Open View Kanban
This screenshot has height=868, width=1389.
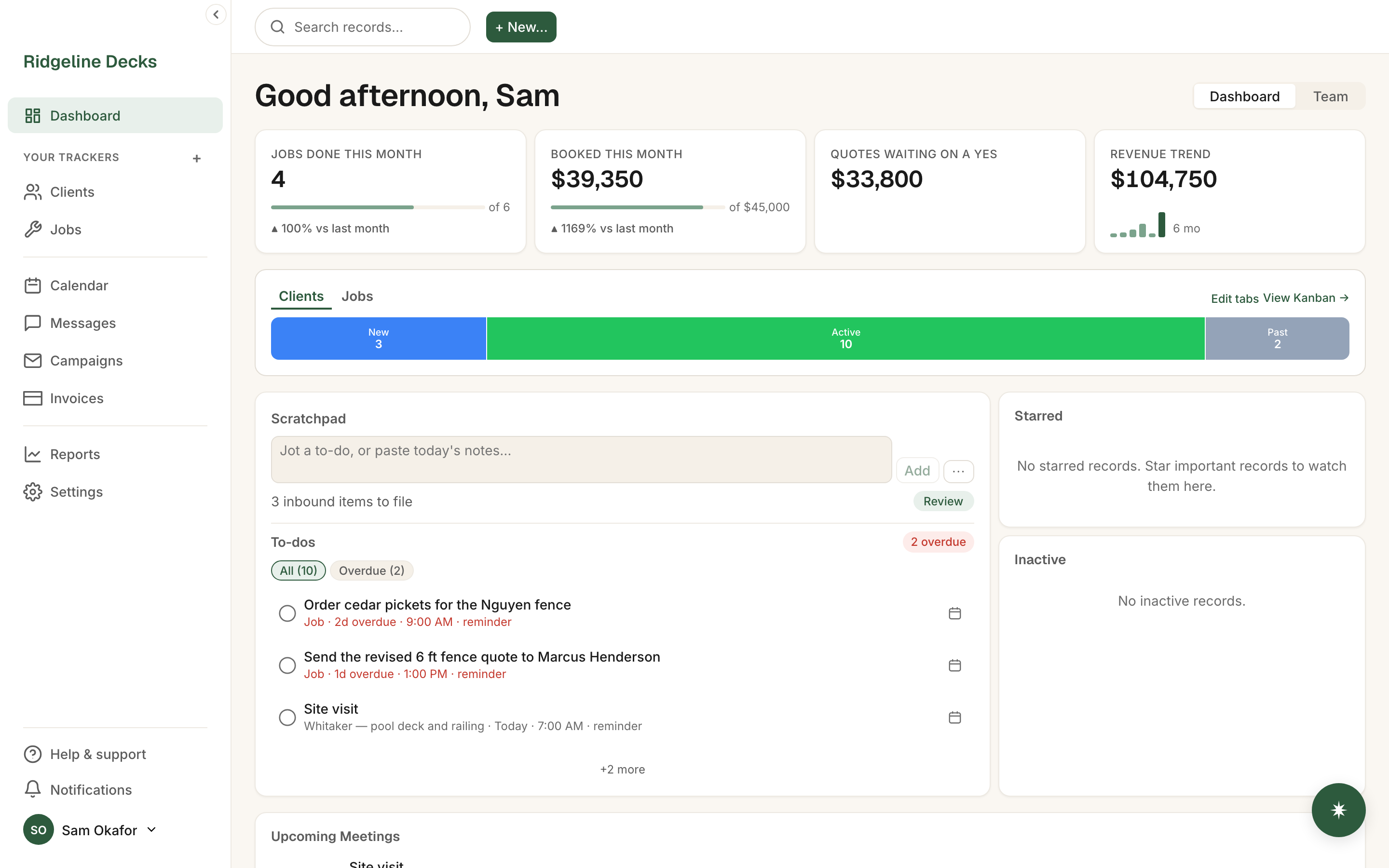(1306, 298)
